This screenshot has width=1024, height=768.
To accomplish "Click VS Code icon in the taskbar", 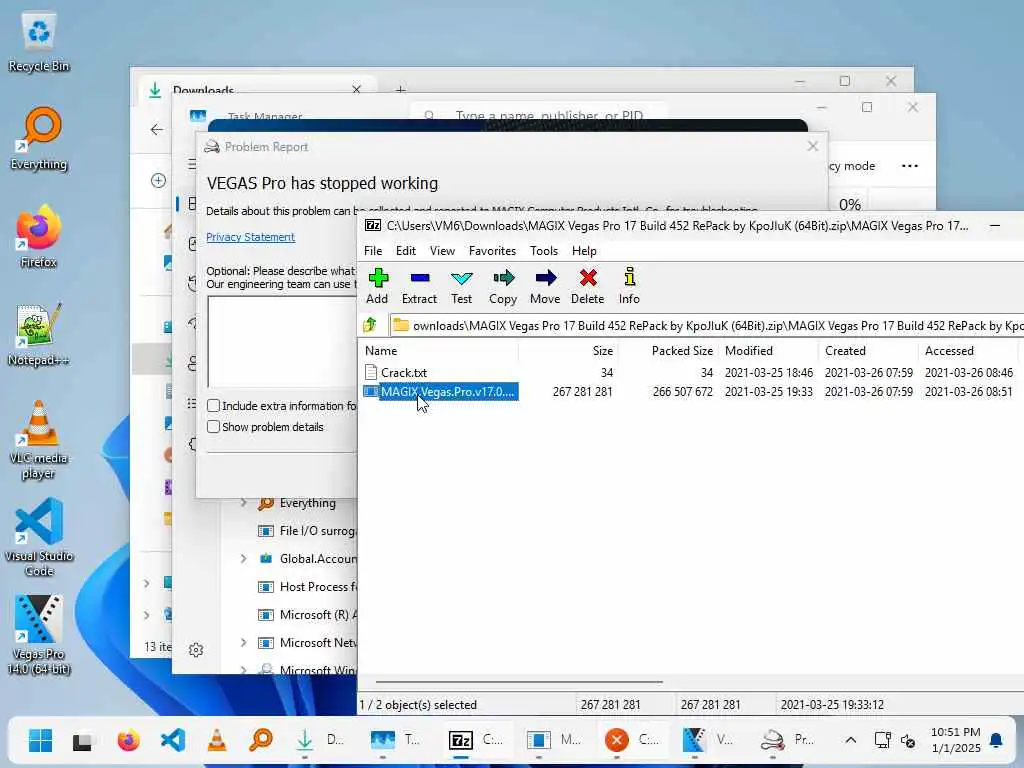I will pyautogui.click(x=172, y=740).
